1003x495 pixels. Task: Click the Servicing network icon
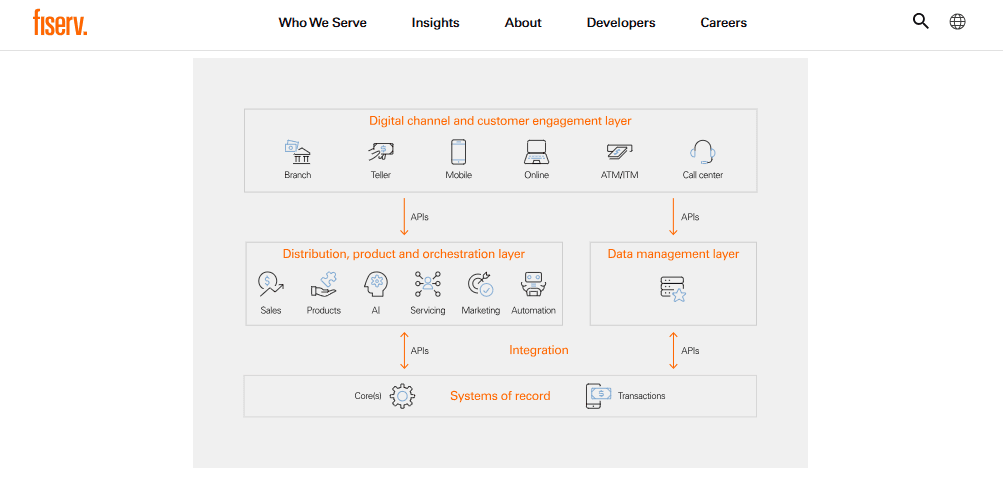(427, 285)
